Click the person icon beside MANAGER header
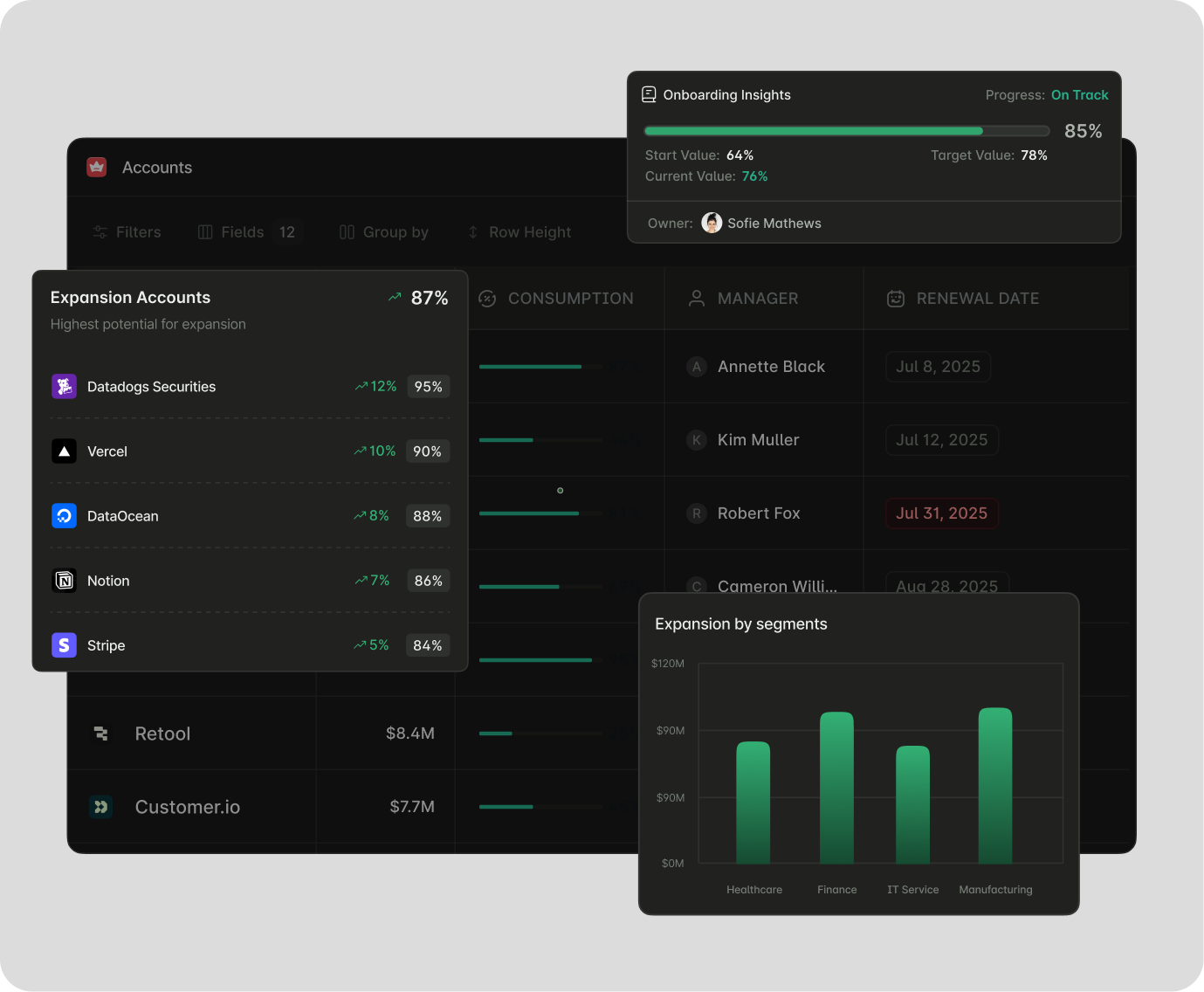The height and width of the screenshot is (992, 1204). pos(696,298)
